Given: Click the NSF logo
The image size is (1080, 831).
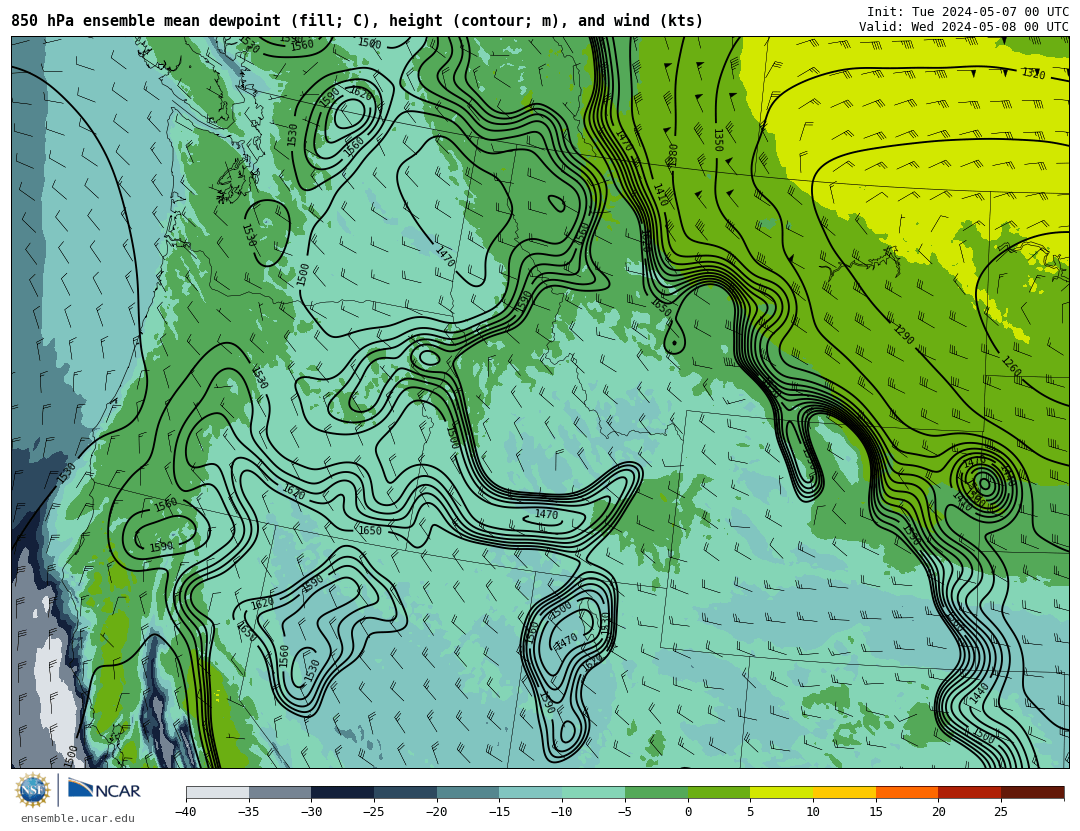Looking at the screenshot, I should coord(33,790).
